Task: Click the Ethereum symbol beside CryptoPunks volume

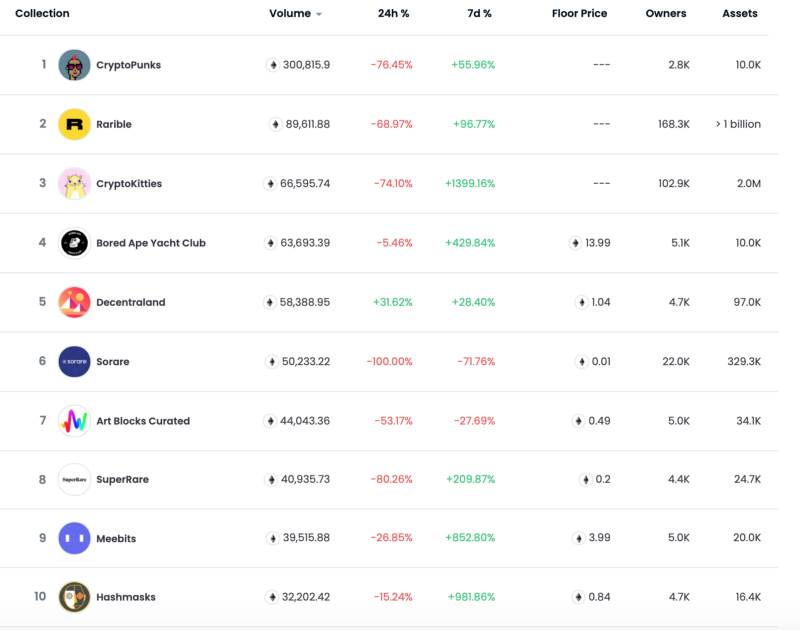Action: pyautogui.click(x=270, y=64)
